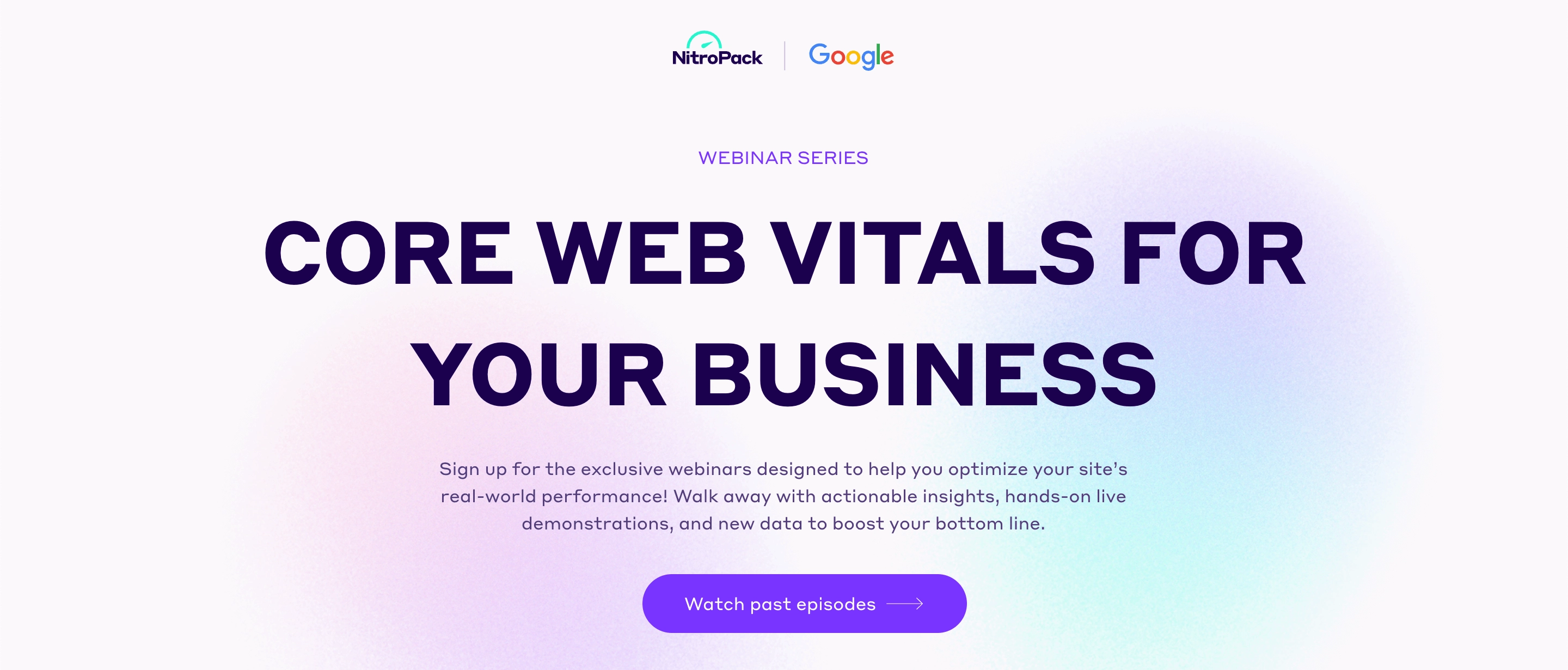Click the WEBINAR SERIES label link
This screenshot has height=670, width=1568.
783,158
